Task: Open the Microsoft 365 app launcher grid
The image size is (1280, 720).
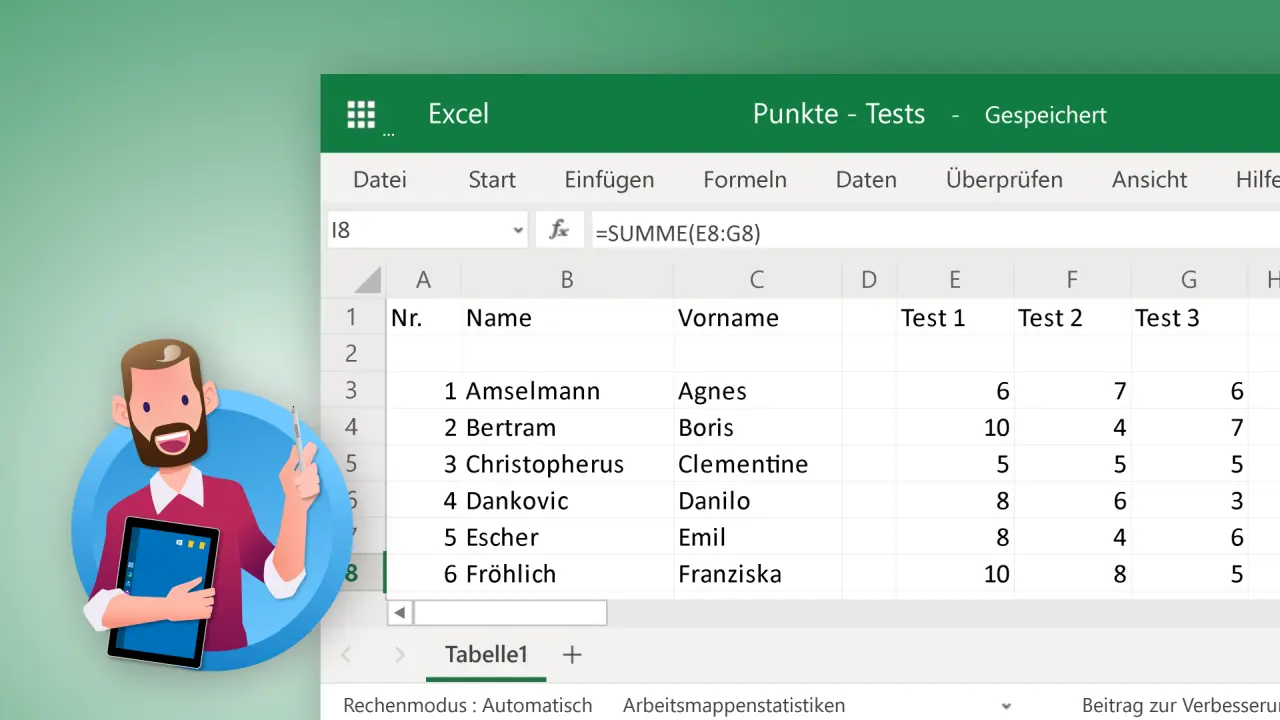Action: click(361, 113)
